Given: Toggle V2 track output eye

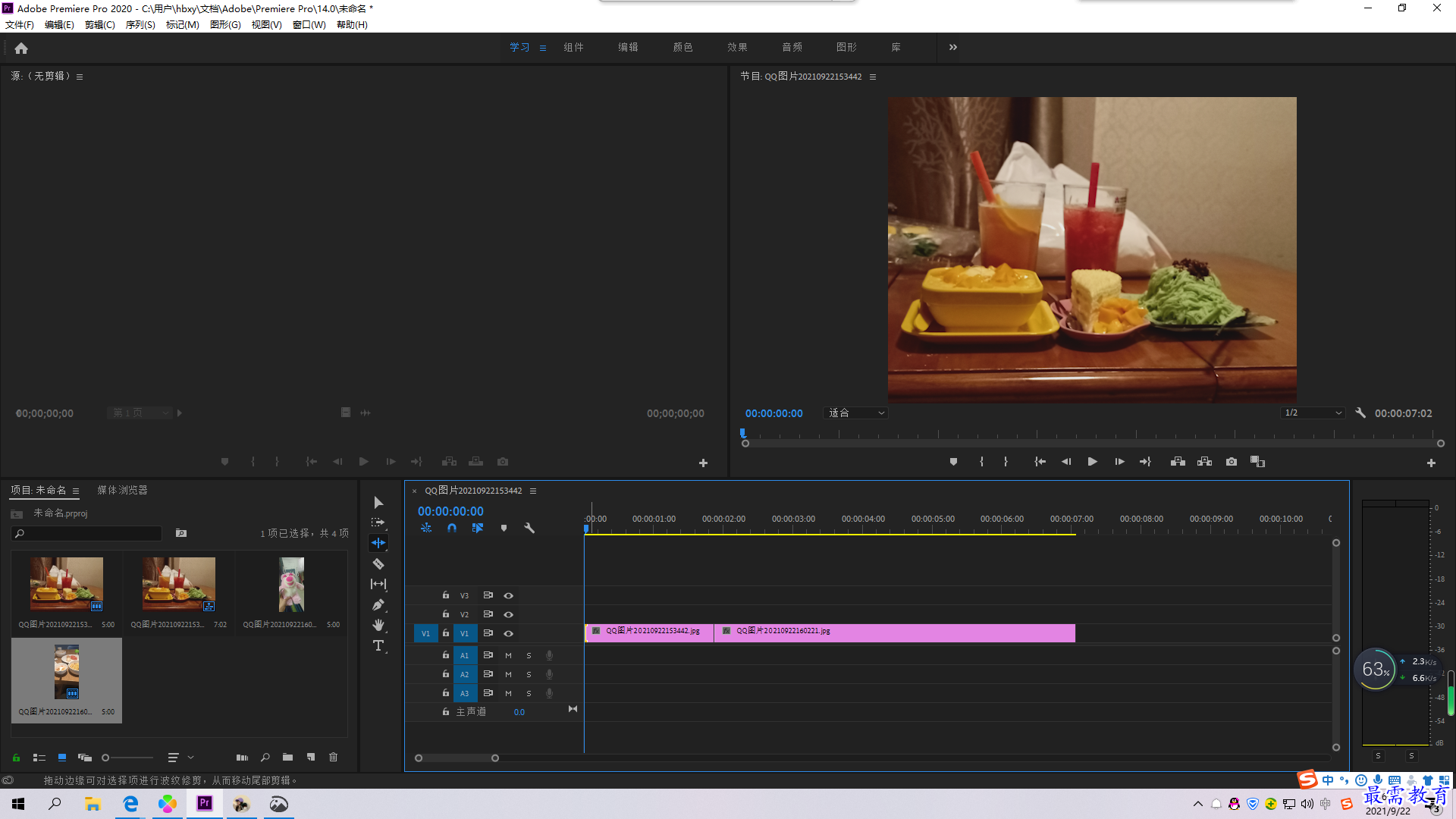Looking at the screenshot, I should pyautogui.click(x=509, y=614).
